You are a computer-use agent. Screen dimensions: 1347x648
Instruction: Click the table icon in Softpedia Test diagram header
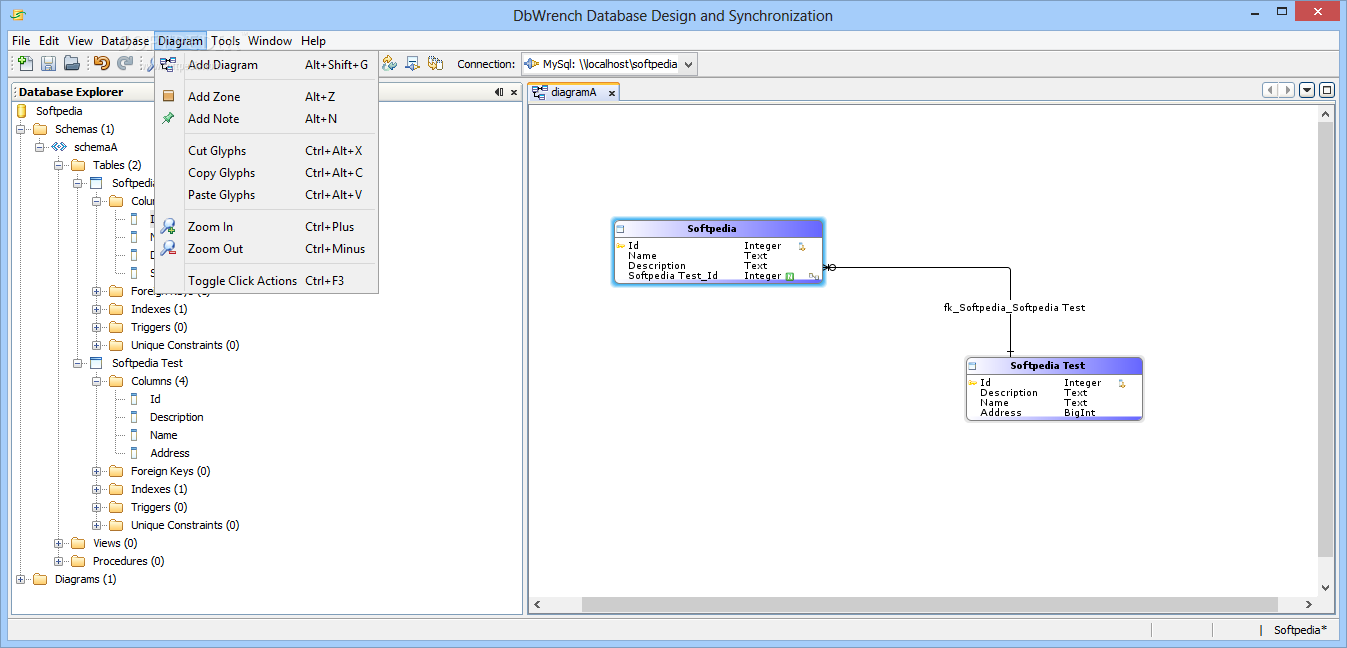point(972,366)
